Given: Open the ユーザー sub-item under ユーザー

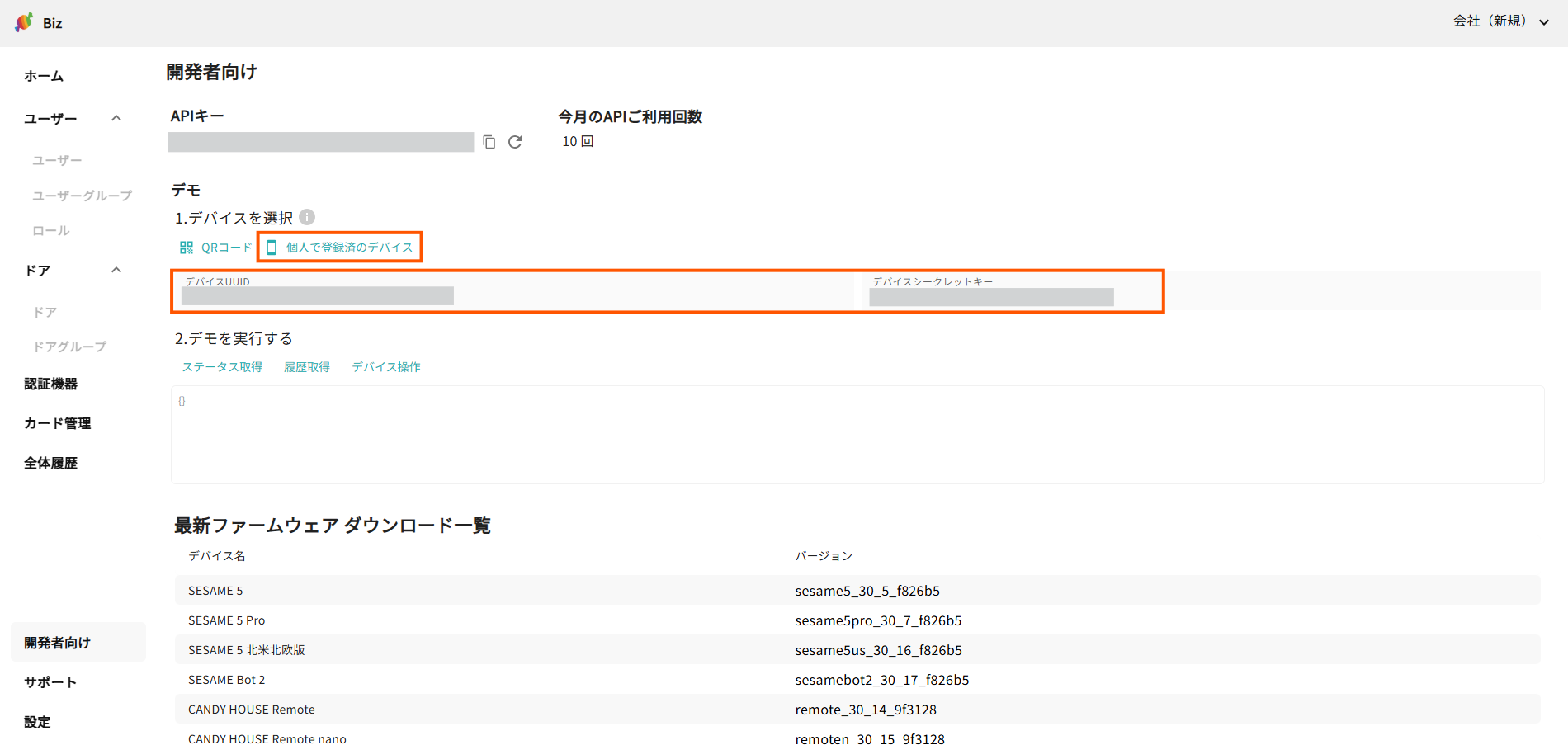Looking at the screenshot, I should click(x=57, y=160).
